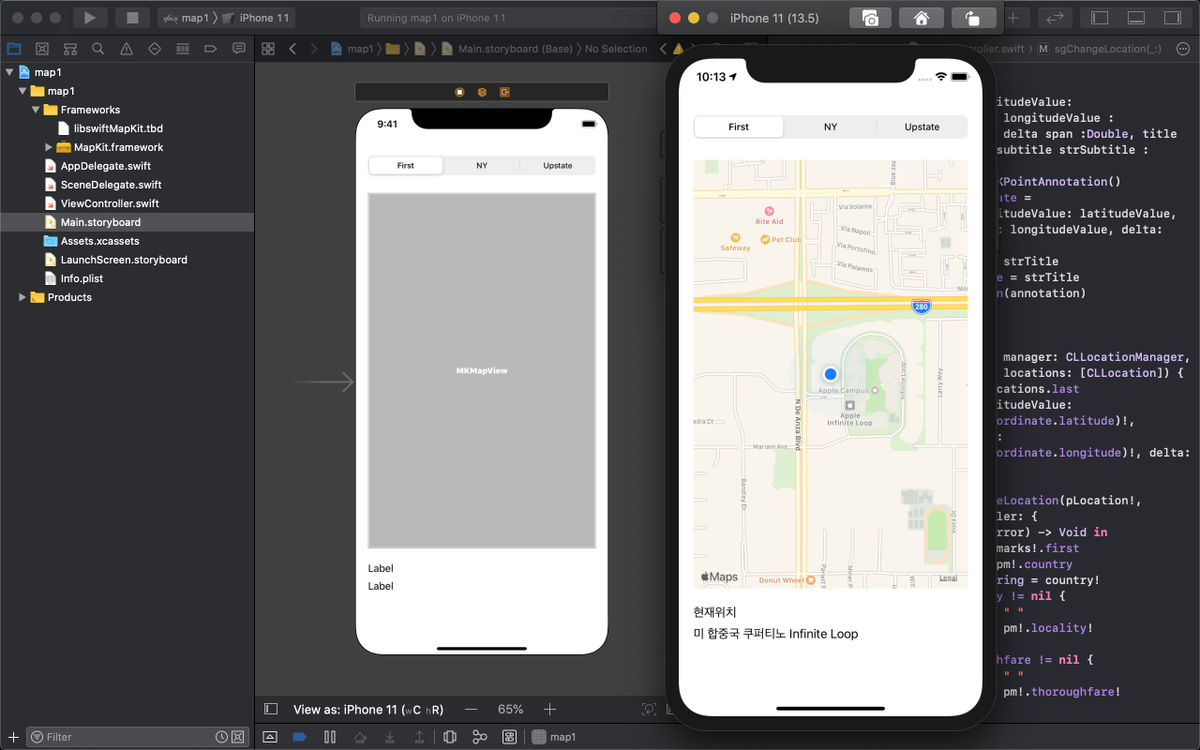Collapse the map1 project root
1200x750 pixels.
pyautogui.click(x=10, y=72)
